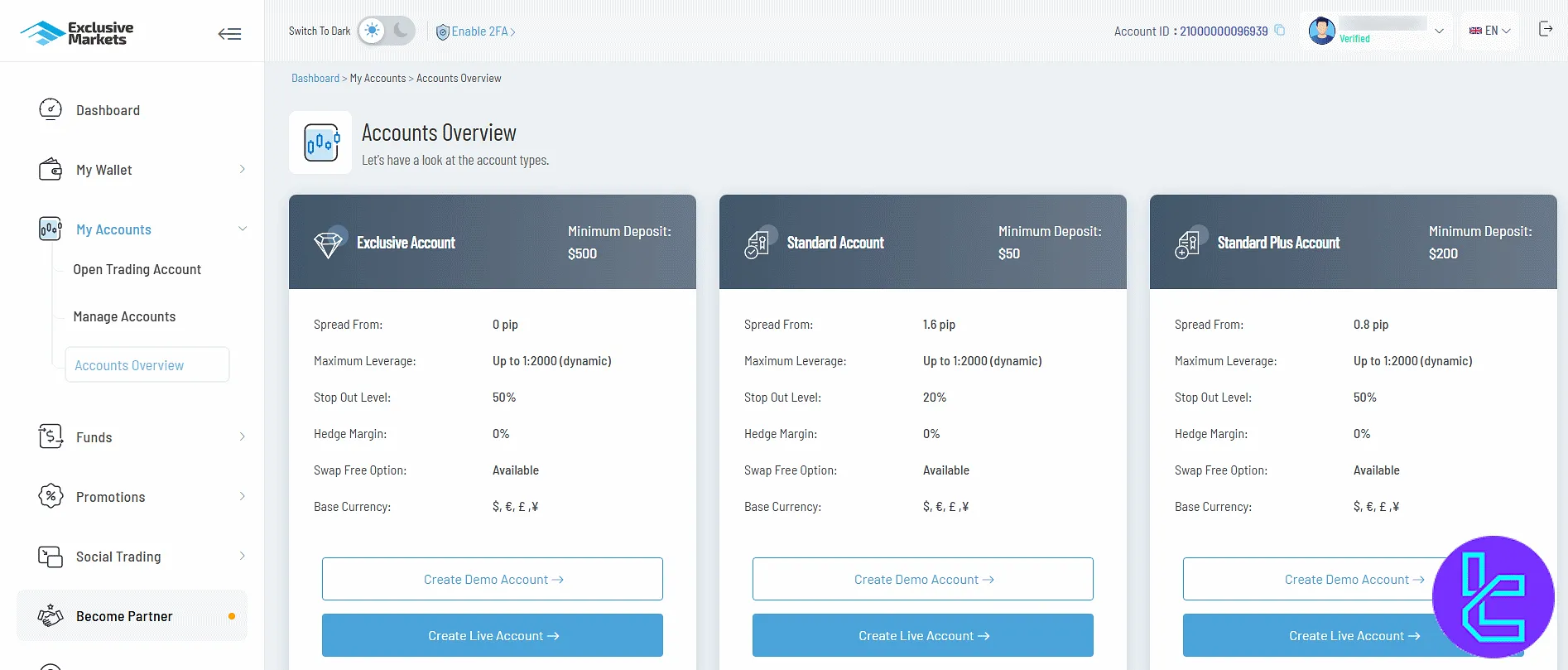This screenshot has height=670, width=1568.
Task: Click the Funds dollar icon
Action: (51, 436)
